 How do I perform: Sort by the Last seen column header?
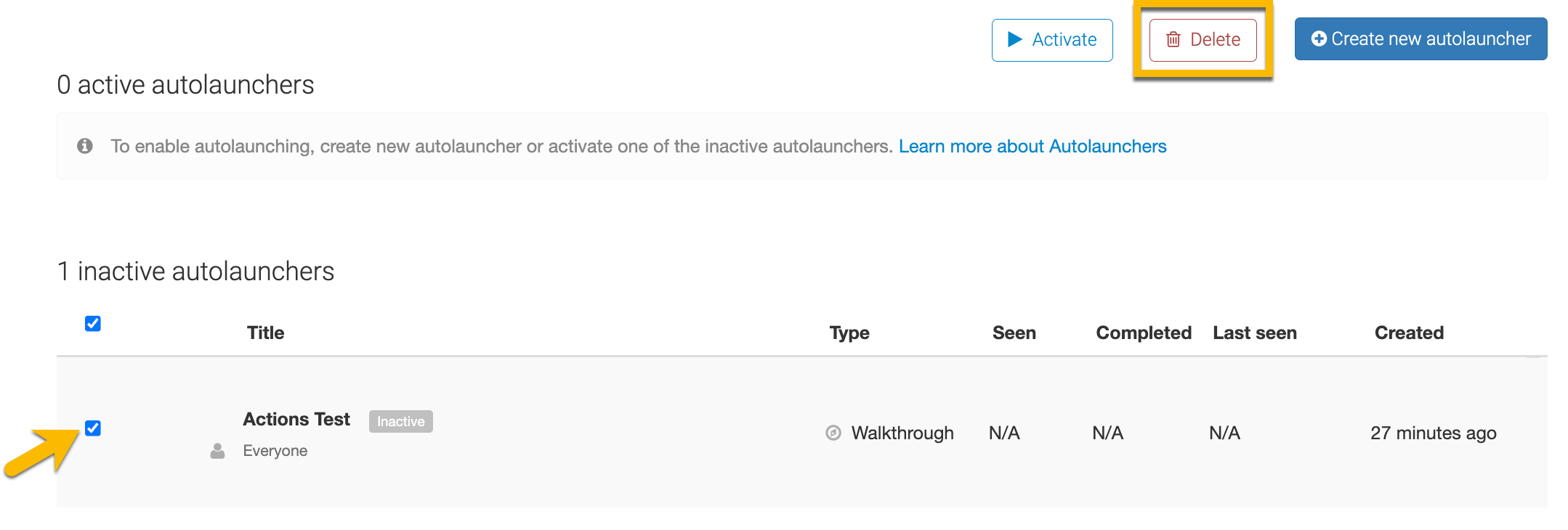tap(1254, 333)
